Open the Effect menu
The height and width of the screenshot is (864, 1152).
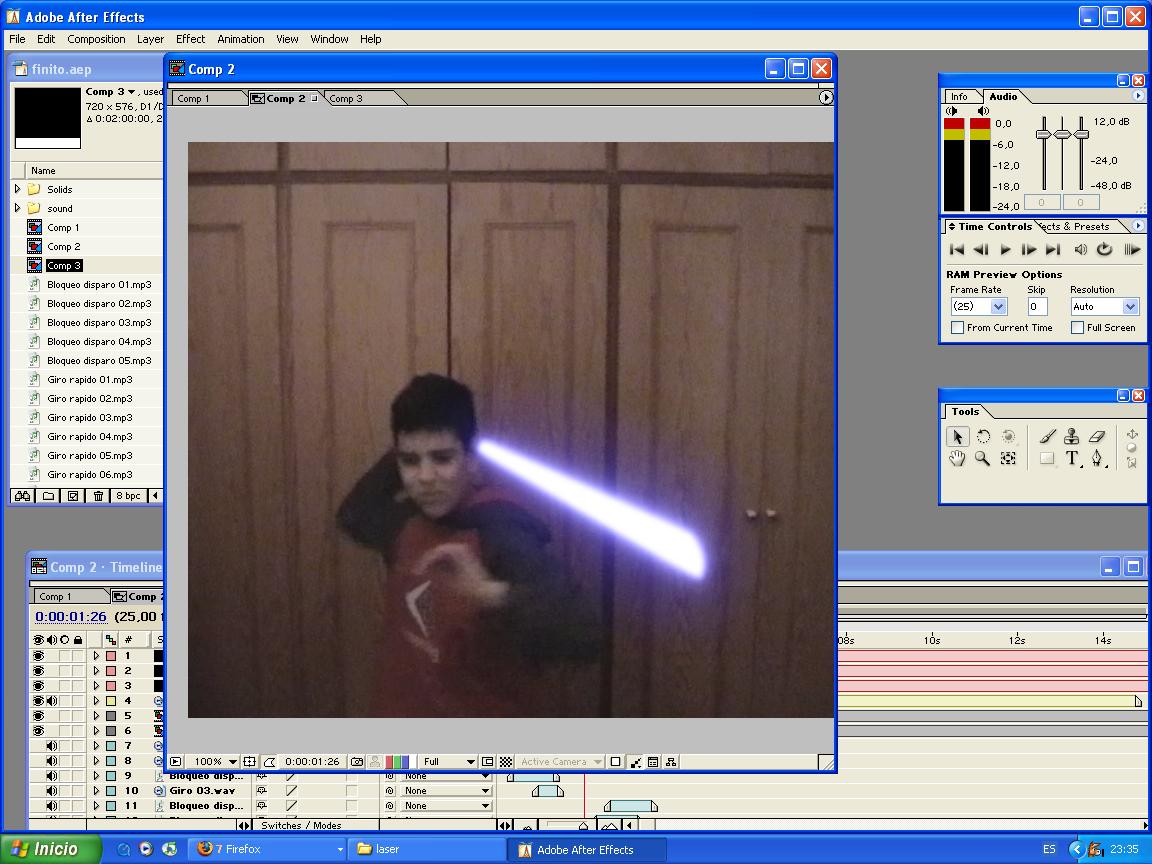[190, 39]
